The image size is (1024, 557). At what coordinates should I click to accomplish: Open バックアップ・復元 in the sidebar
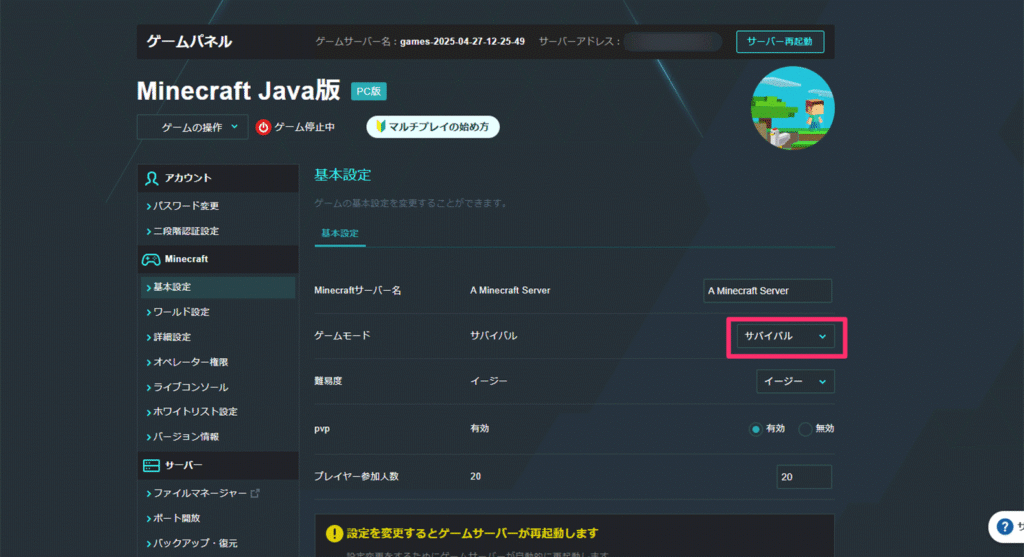(195, 543)
